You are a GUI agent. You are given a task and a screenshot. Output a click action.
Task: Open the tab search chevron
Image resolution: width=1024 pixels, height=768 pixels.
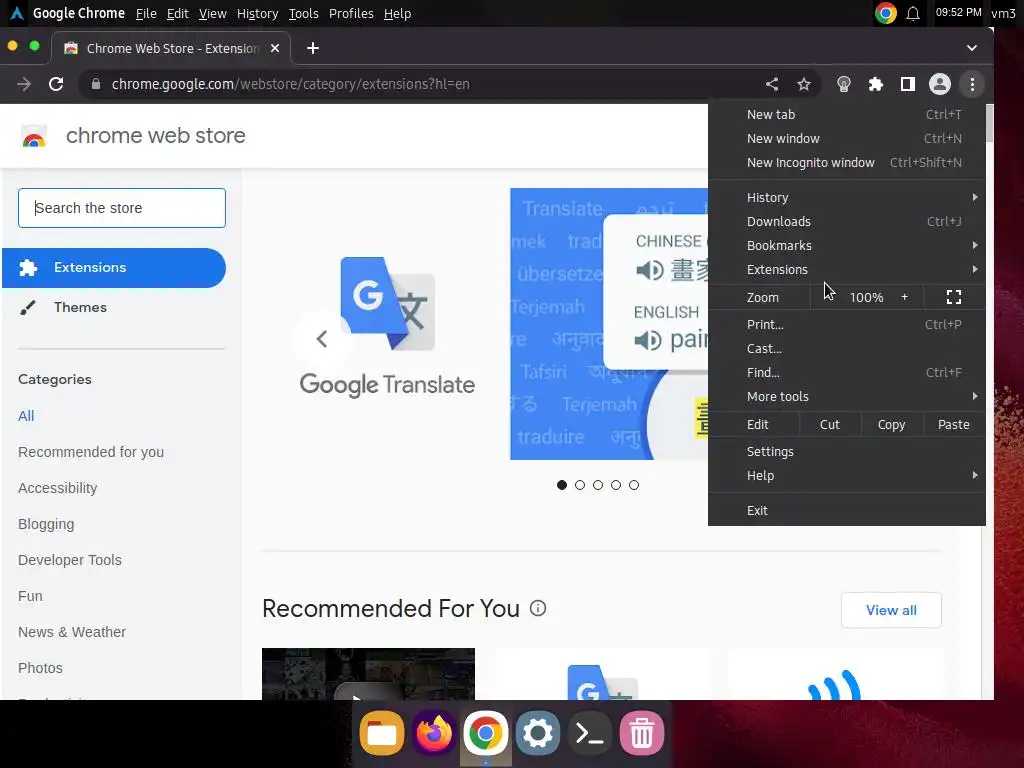[x=972, y=48]
